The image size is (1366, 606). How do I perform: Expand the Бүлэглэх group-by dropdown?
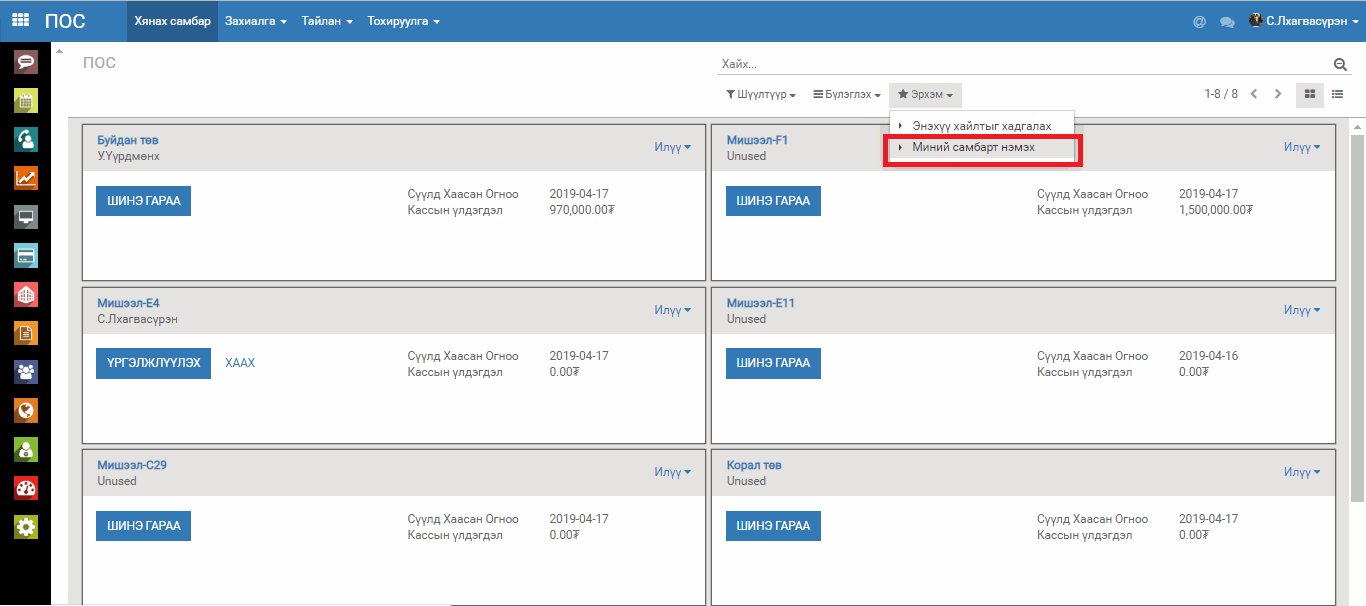point(846,95)
